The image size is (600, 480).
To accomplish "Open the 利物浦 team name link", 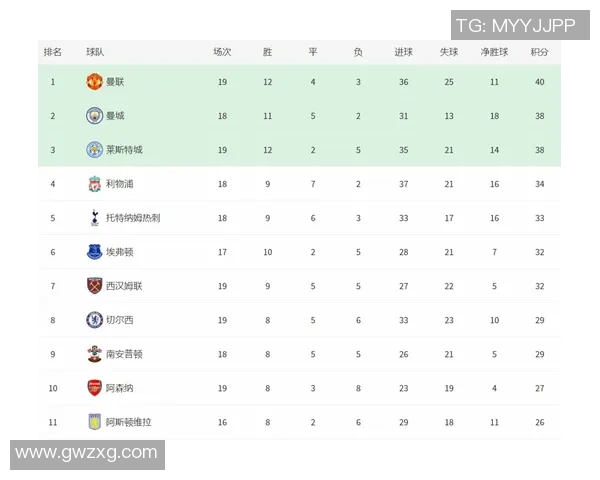I will [x=119, y=184].
